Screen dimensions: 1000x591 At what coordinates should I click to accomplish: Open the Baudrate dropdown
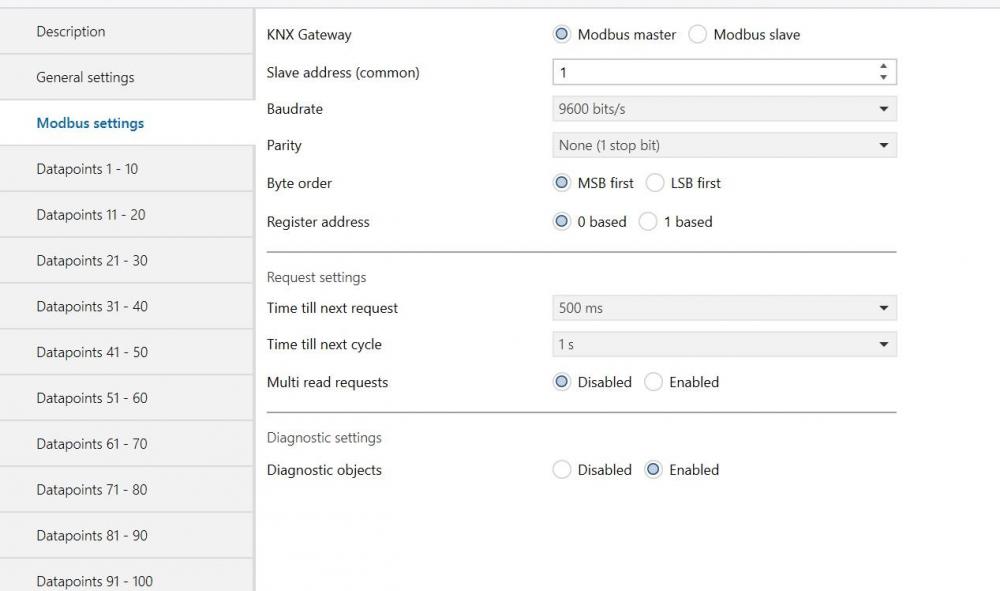pos(724,109)
